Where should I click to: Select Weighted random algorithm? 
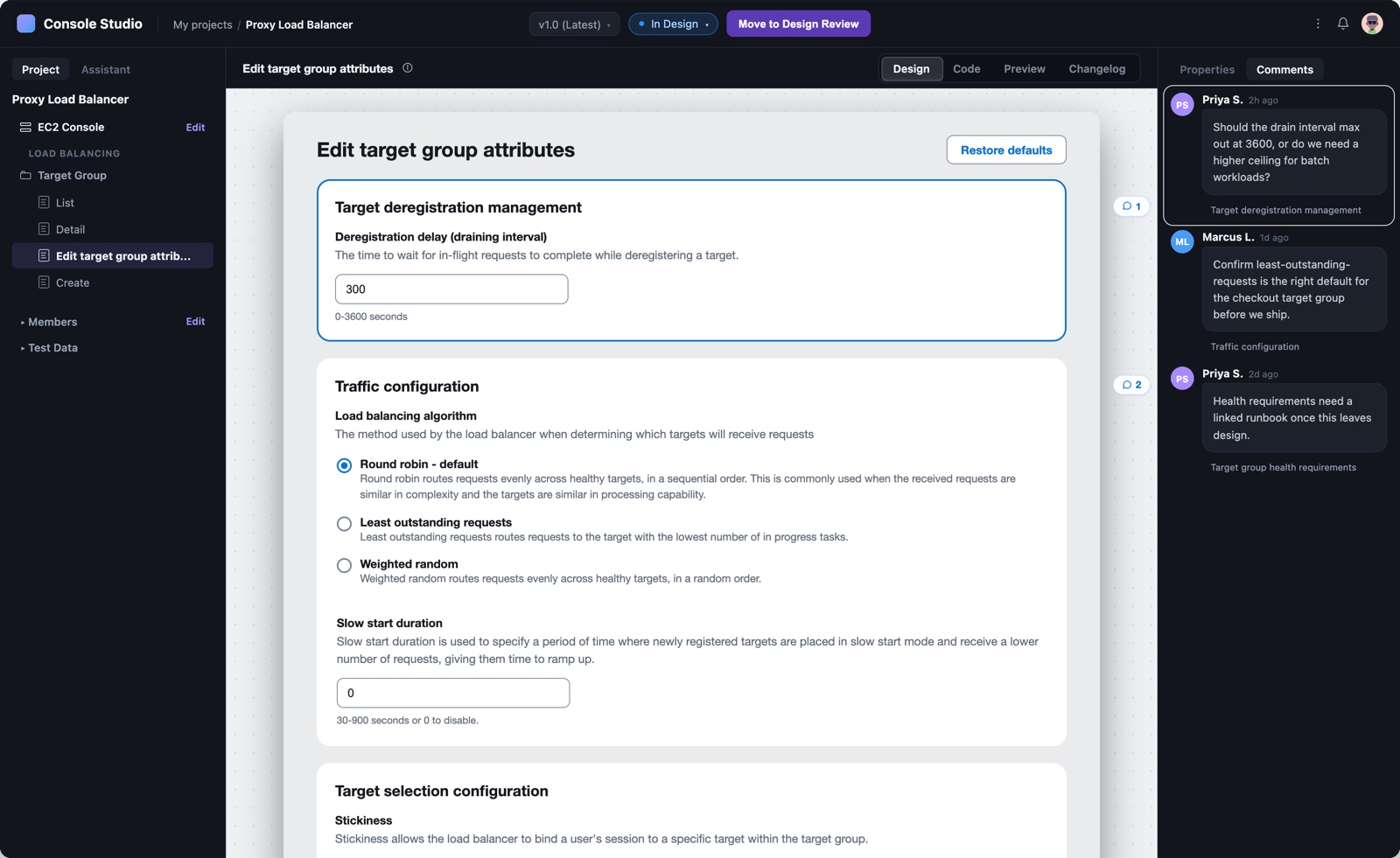345,566
